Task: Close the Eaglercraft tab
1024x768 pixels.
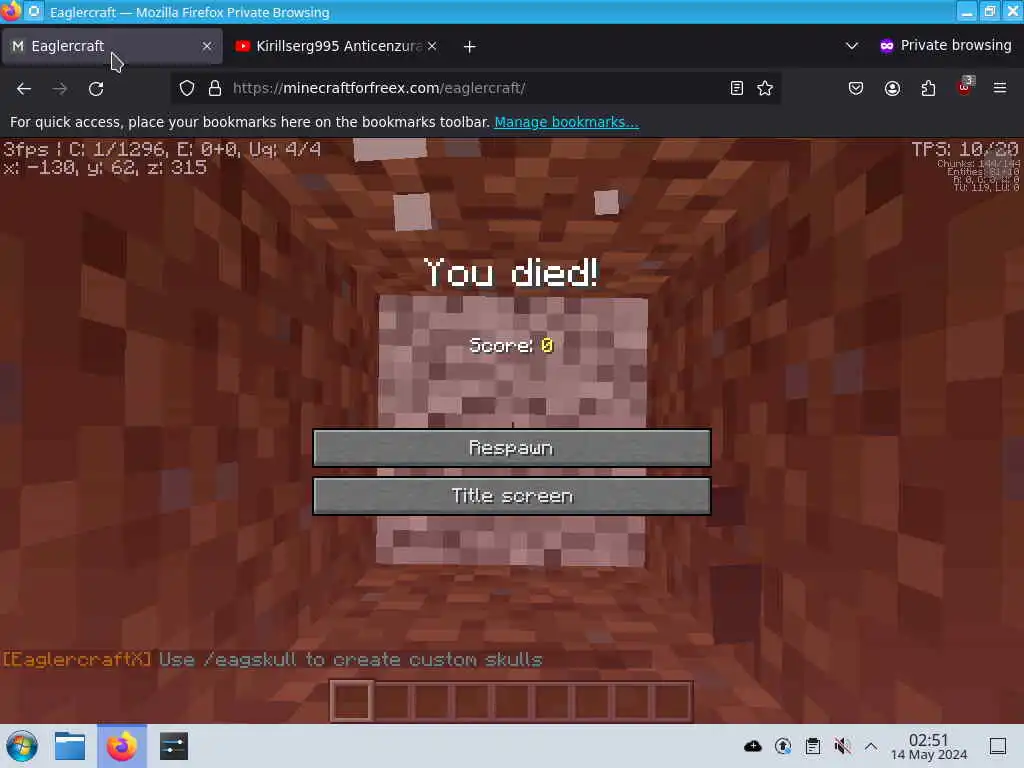Action: pos(207,46)
